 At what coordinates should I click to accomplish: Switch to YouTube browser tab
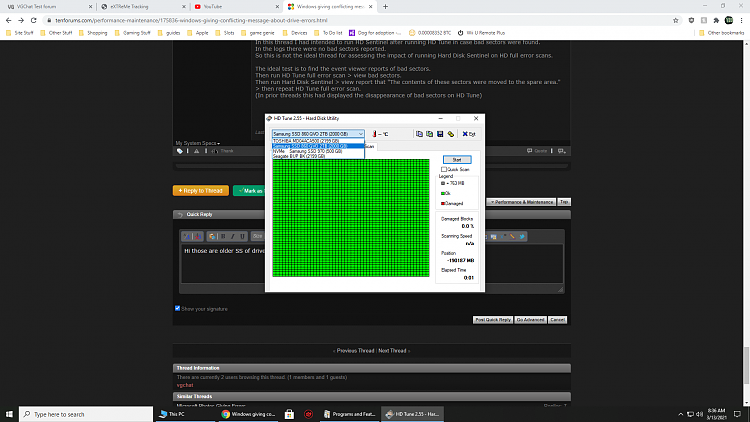(236, 7)
